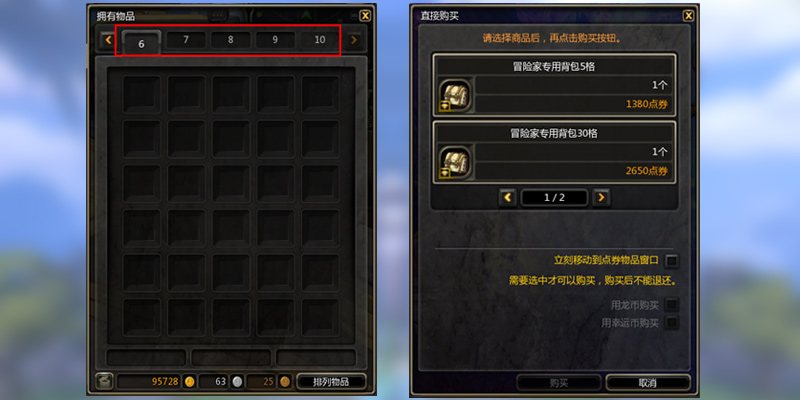
Task: Select the 冒险家专用背包30格 product row
Action: 555,152
